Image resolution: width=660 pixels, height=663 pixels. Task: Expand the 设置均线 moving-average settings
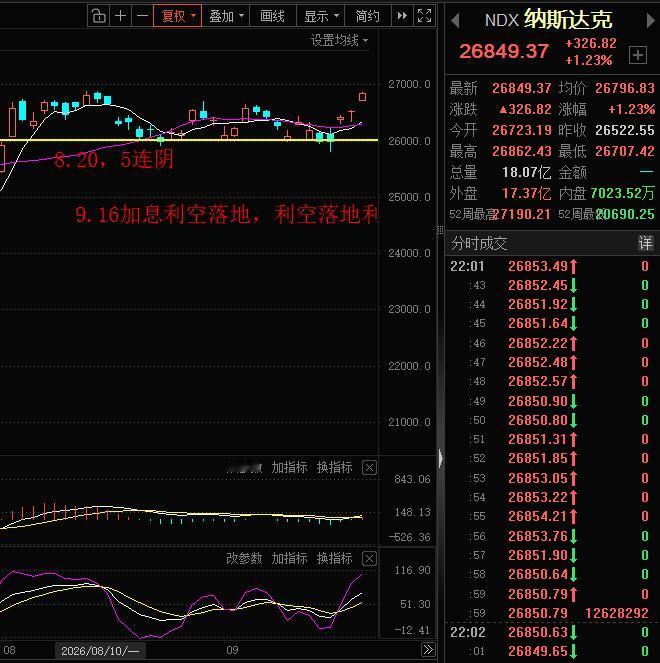click(340, 41)
